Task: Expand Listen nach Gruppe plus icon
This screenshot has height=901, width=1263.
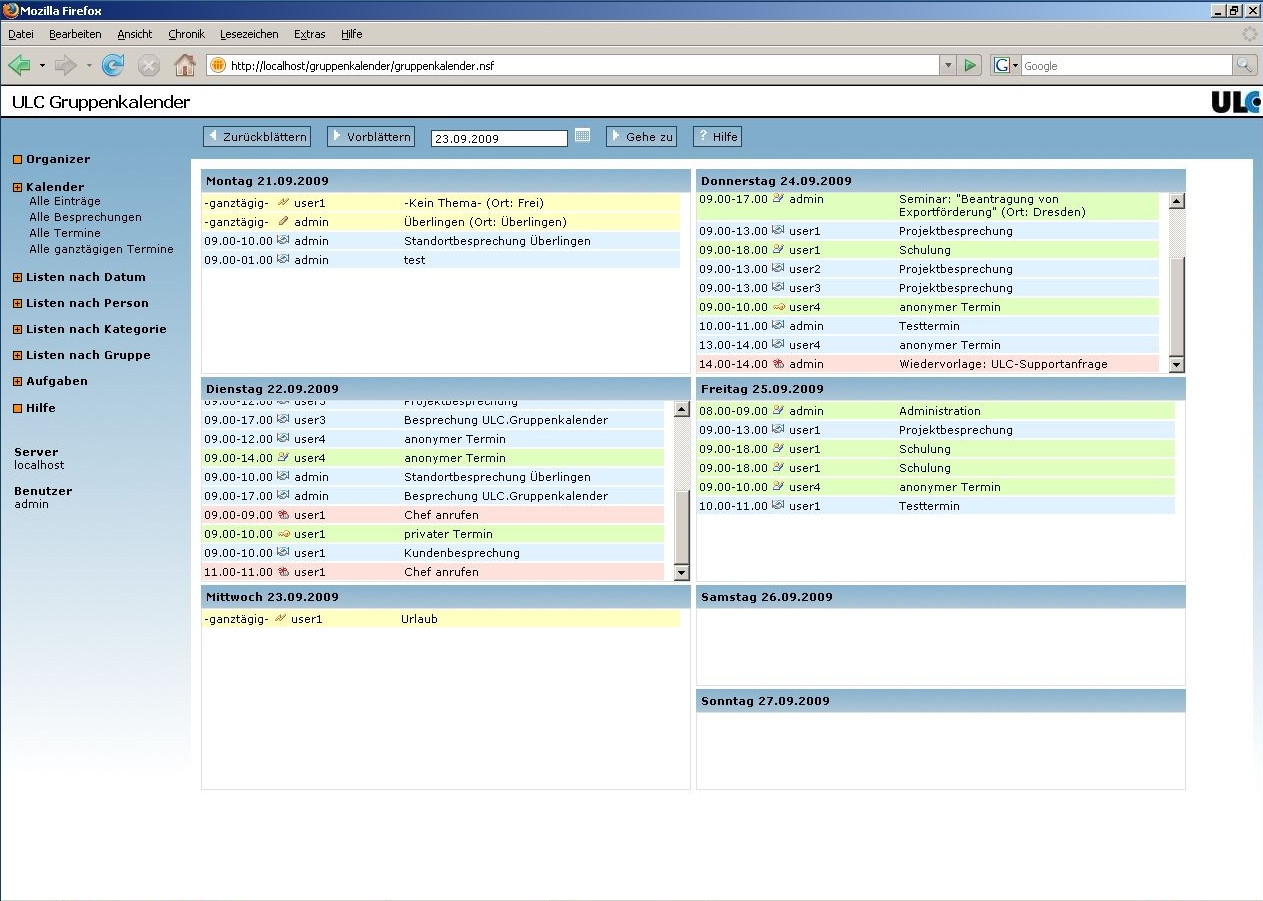Action: pos(18,355)
